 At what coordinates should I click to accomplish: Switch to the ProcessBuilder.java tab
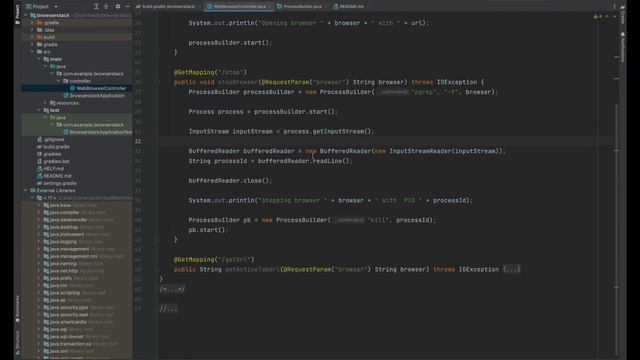(x=302, y=7)
